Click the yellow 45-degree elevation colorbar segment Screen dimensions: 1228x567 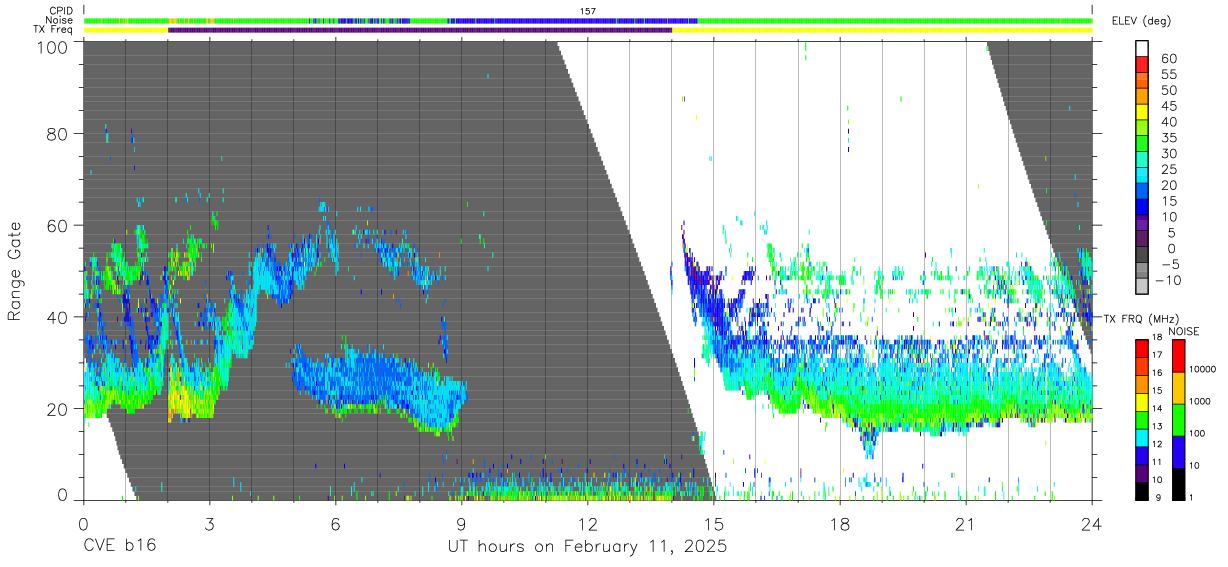click(1143, 112)
